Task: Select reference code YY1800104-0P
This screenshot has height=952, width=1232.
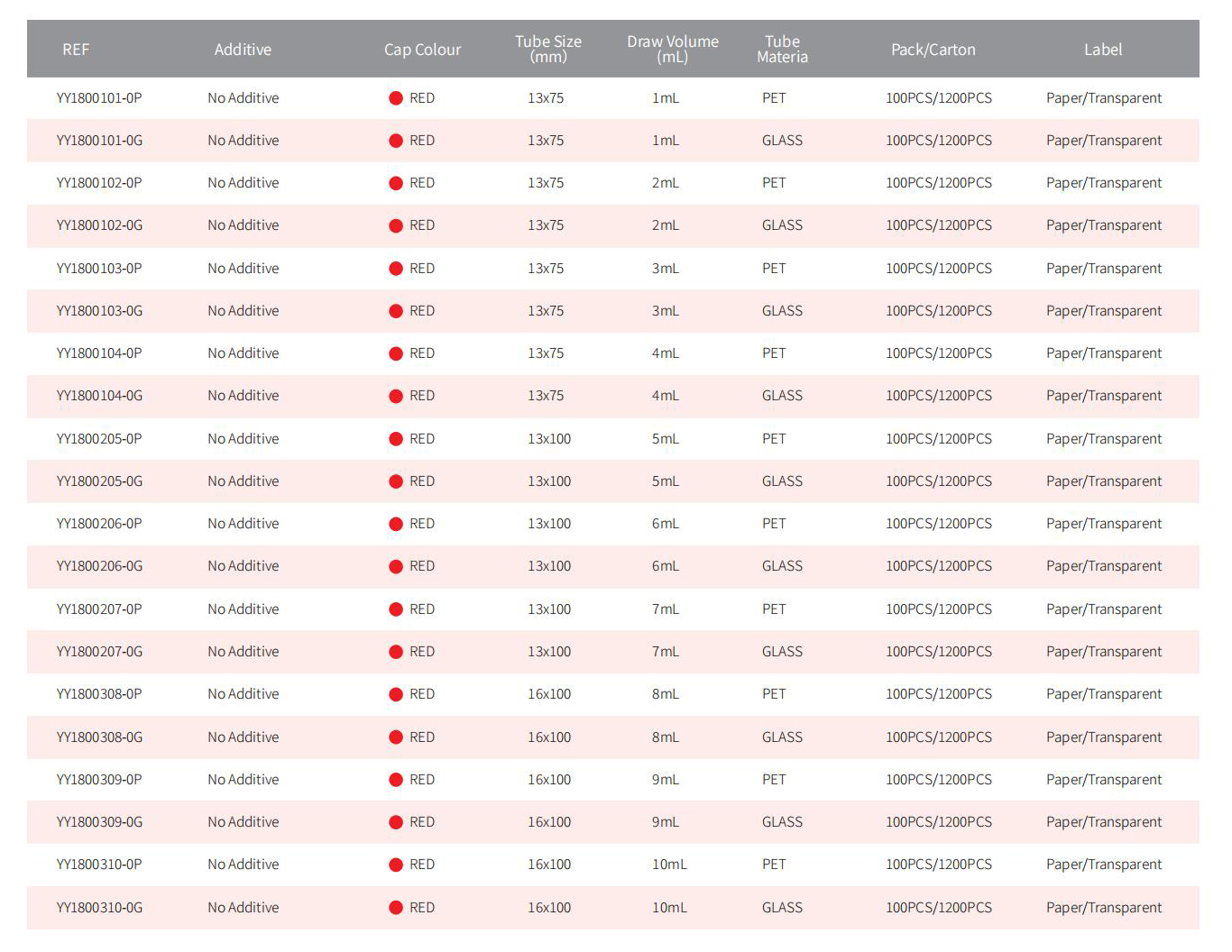Action: pos(99,353)
